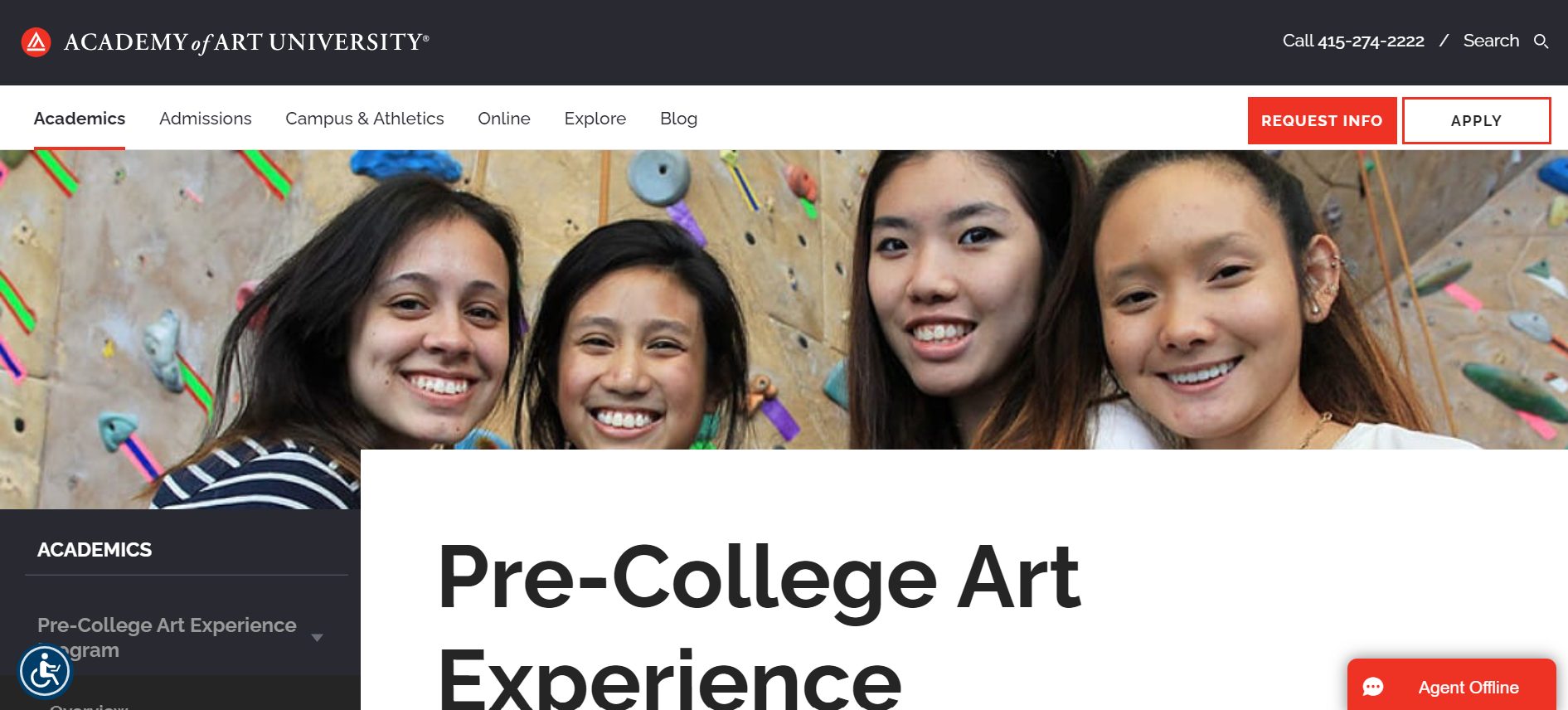Click the phone number 415-274-2222
Viewport: 1568px width, 710px height.
coord(1371,41)
